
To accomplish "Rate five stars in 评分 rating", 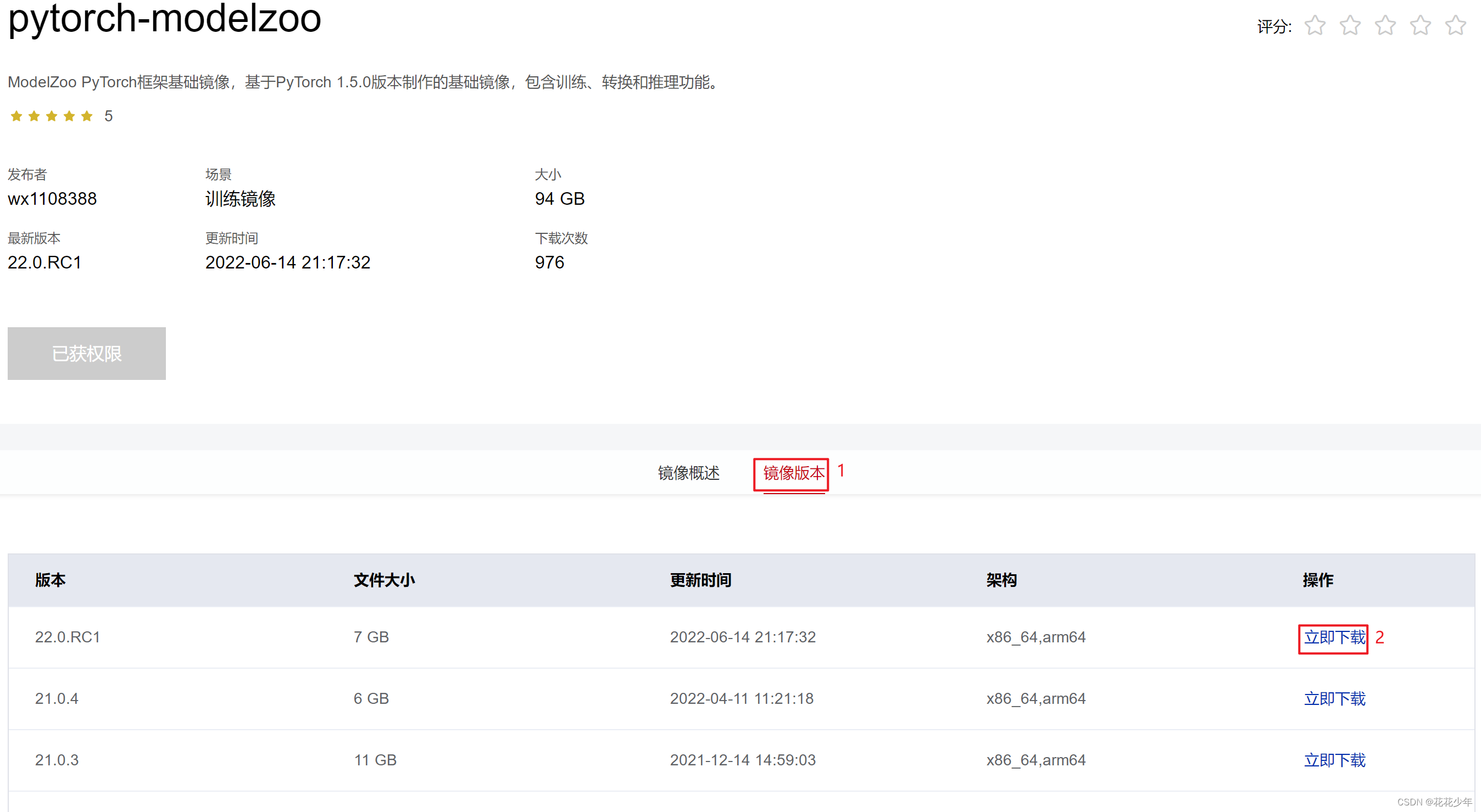I will click(1455, 26).
